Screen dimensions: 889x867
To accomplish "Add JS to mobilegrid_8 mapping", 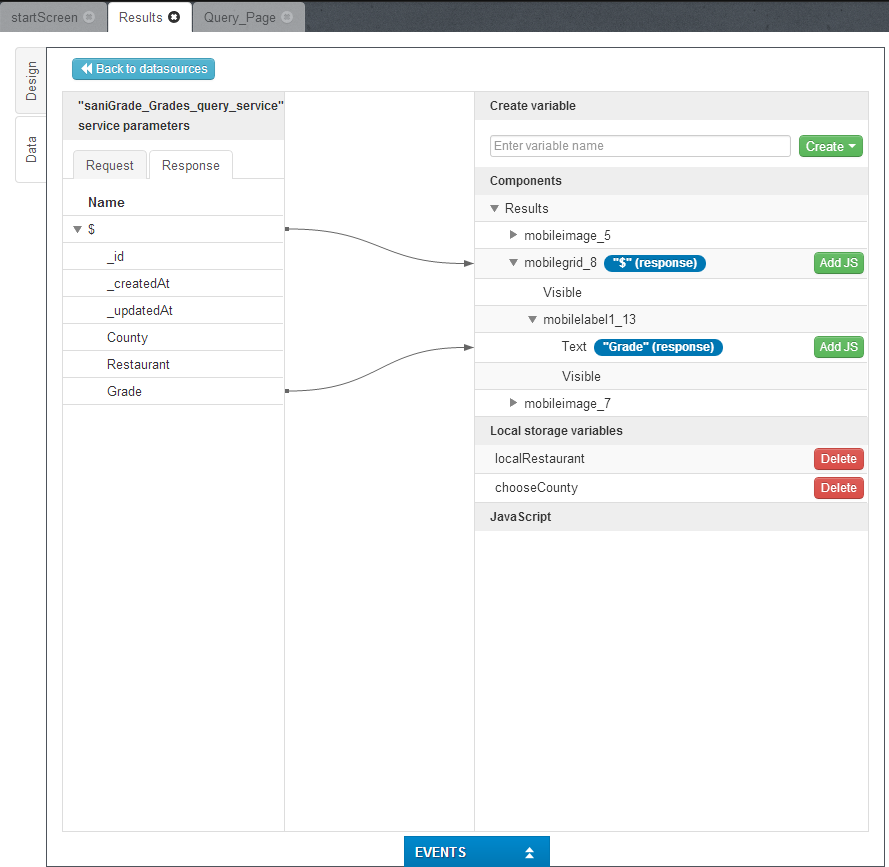I will coord(838,263).
